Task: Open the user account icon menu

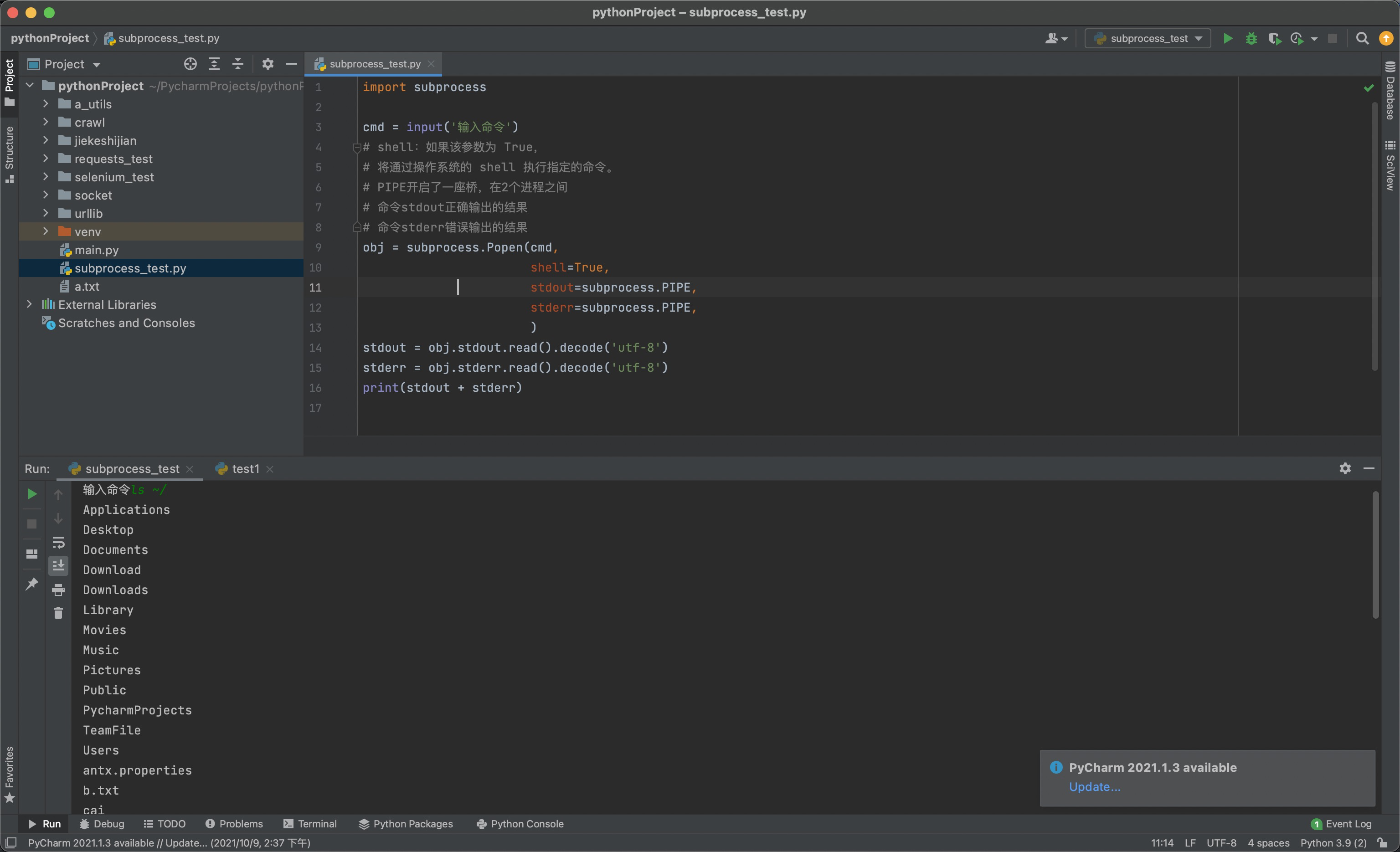Action: pos(1055,38)
